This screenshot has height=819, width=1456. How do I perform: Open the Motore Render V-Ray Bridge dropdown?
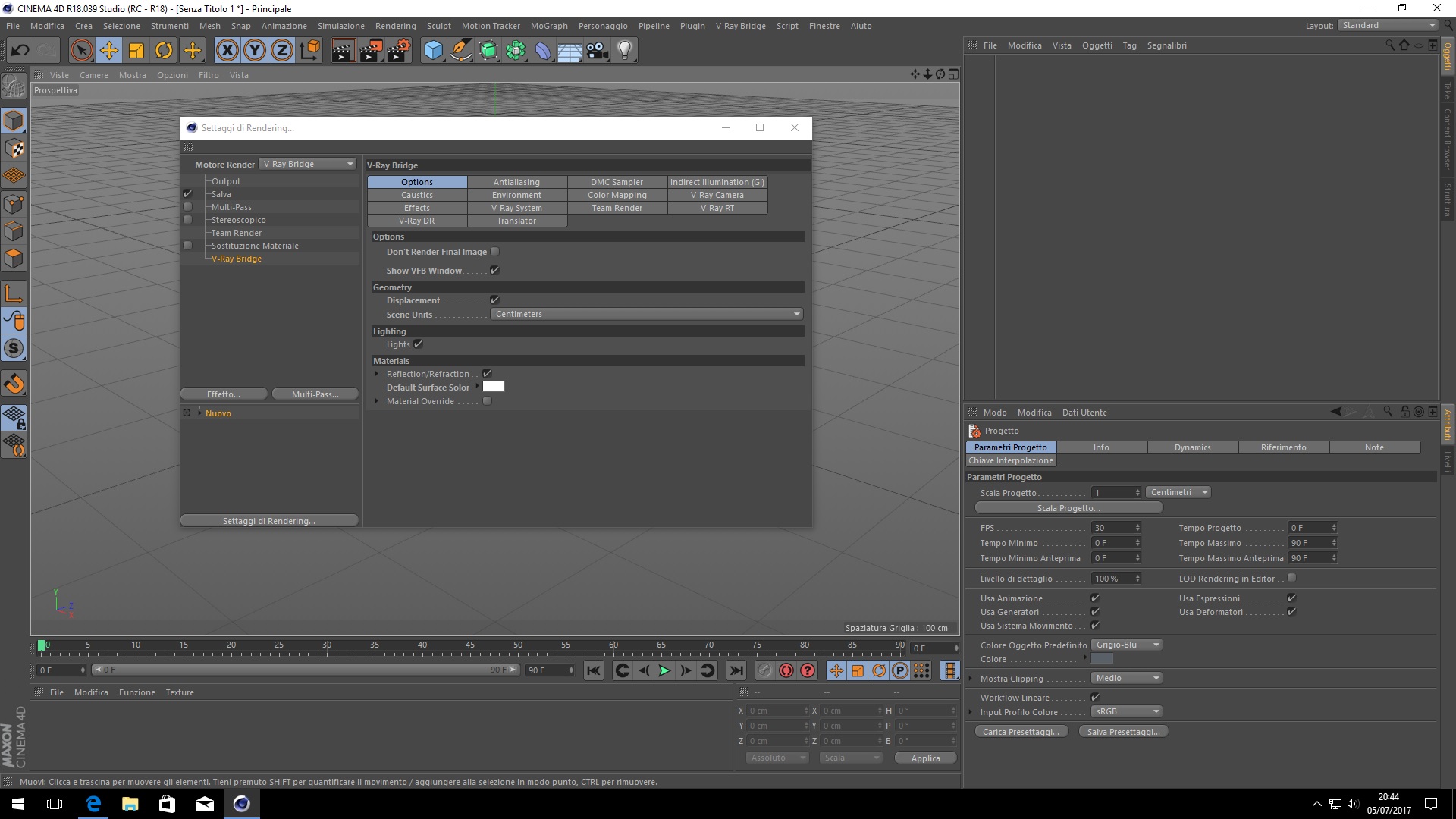click(x=307, y=164)
